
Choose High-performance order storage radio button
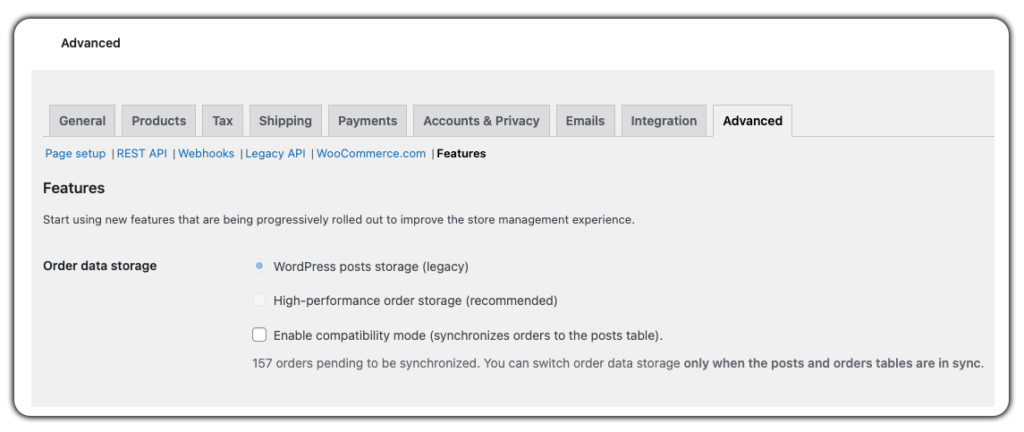[260, 300]
